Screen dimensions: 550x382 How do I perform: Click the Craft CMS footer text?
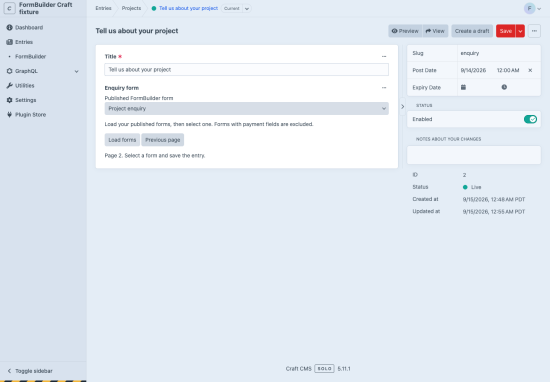299,369
